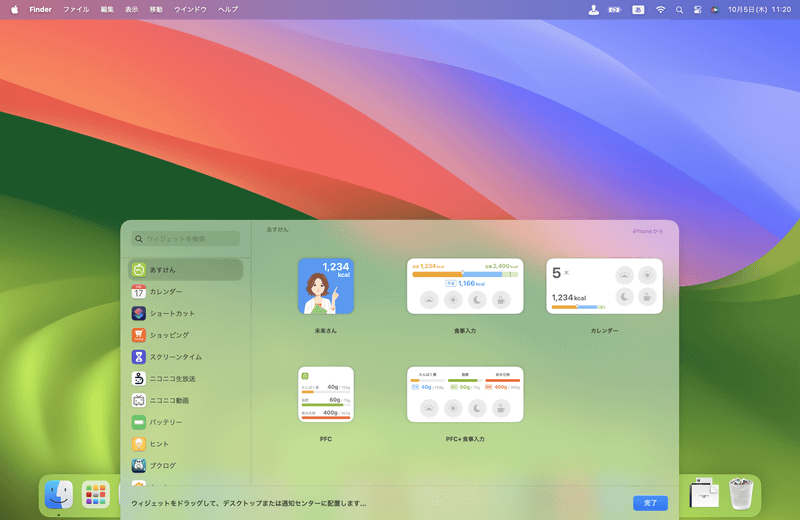The width and height of the screenshot is (800, 520).
Task: Open the Apple menu
Action: click(x=14, y=9)
